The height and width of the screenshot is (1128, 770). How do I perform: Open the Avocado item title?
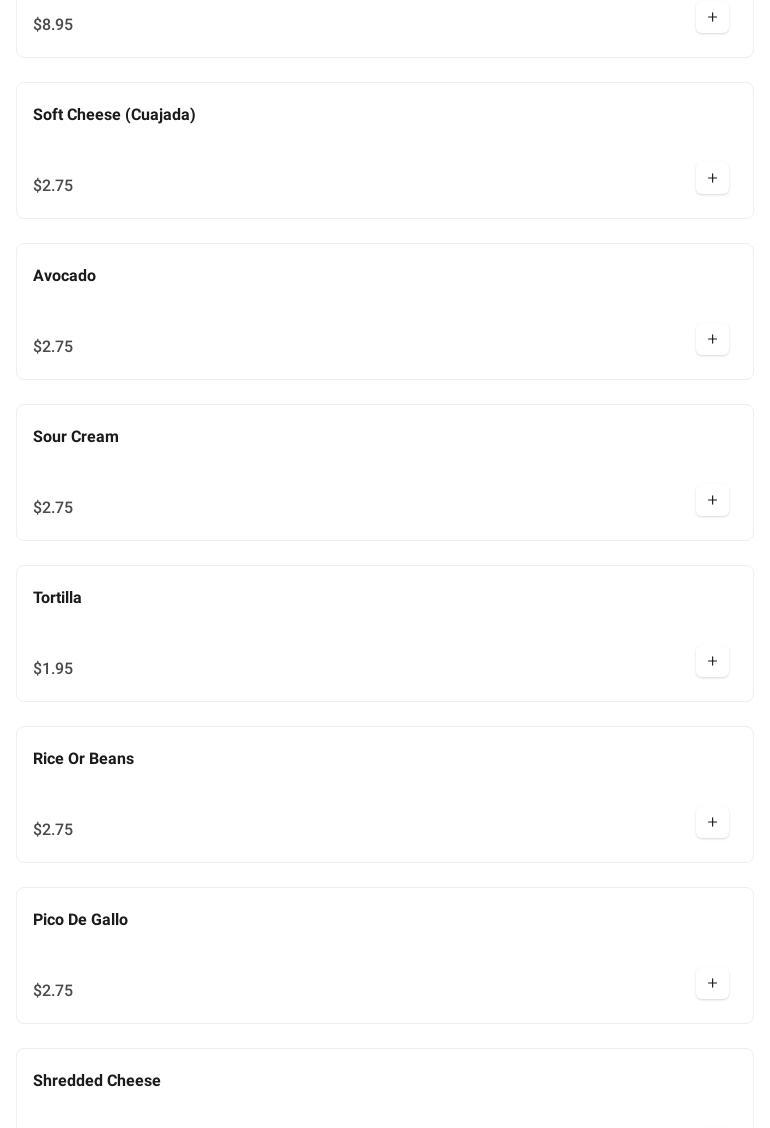64,276
